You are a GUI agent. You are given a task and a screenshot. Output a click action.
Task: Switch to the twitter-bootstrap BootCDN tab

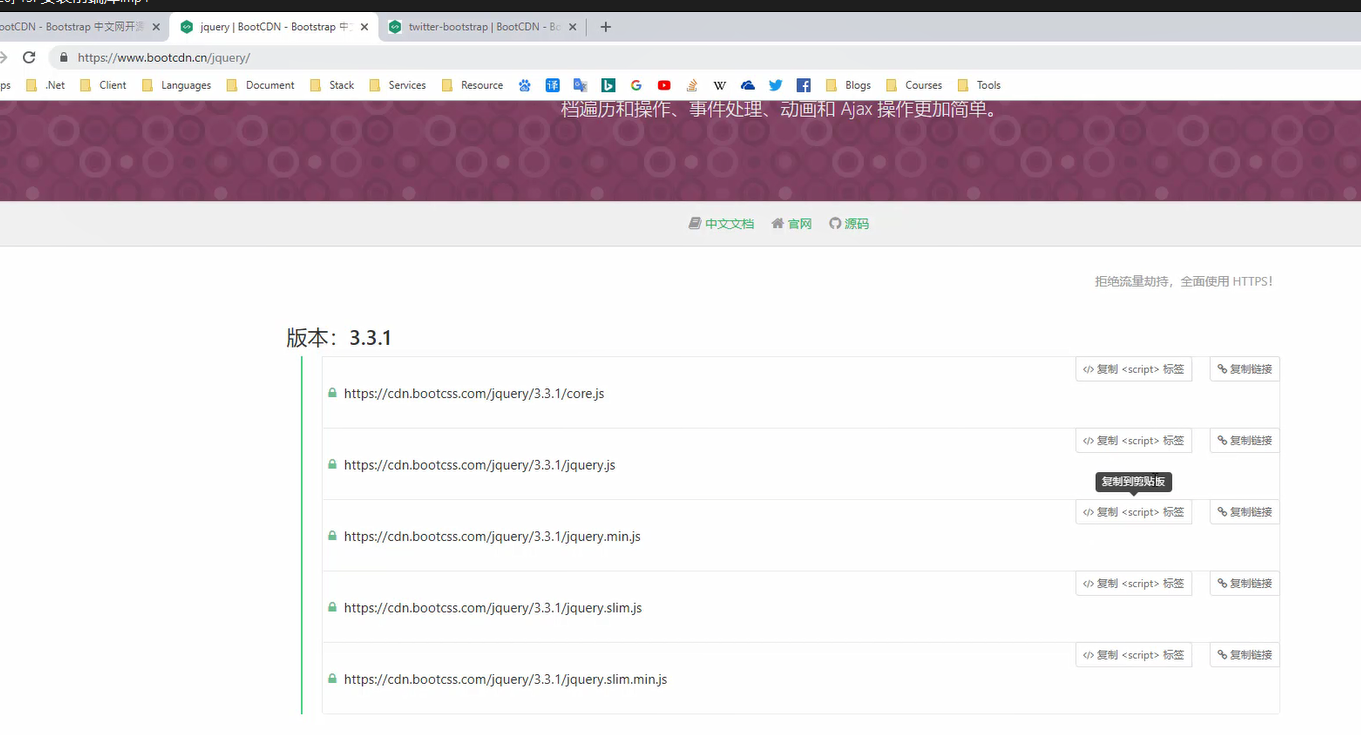(x=483, y=27)
